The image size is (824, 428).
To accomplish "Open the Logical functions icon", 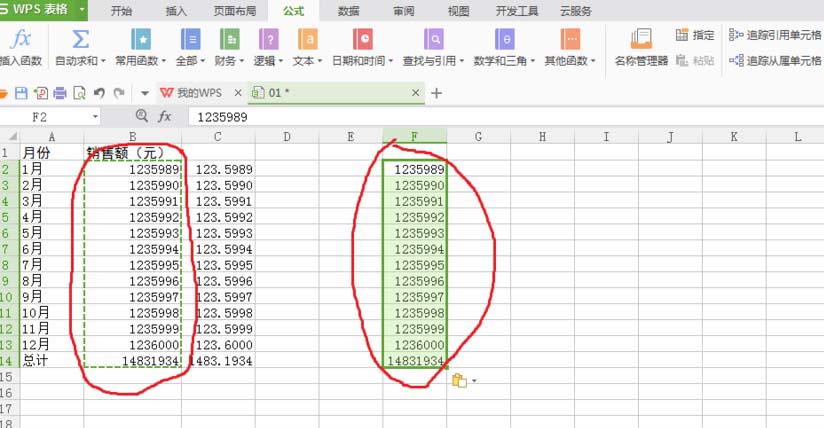I will pyautogui.click(x=269, y=39).
